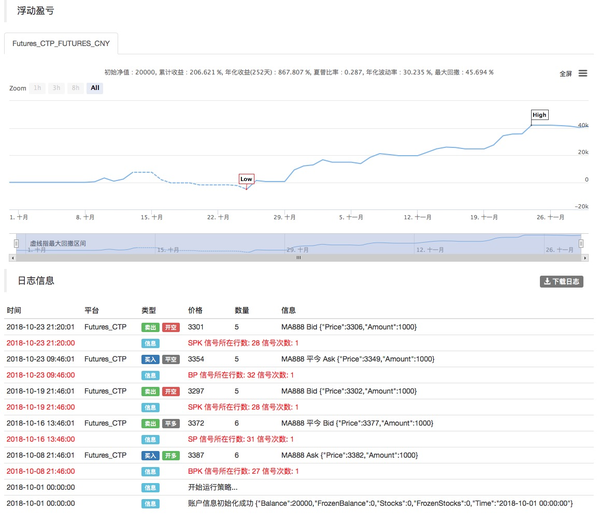Open the chart hamburger menu icon
Viewport: 600px width, 526px height.
coord(583,73)
